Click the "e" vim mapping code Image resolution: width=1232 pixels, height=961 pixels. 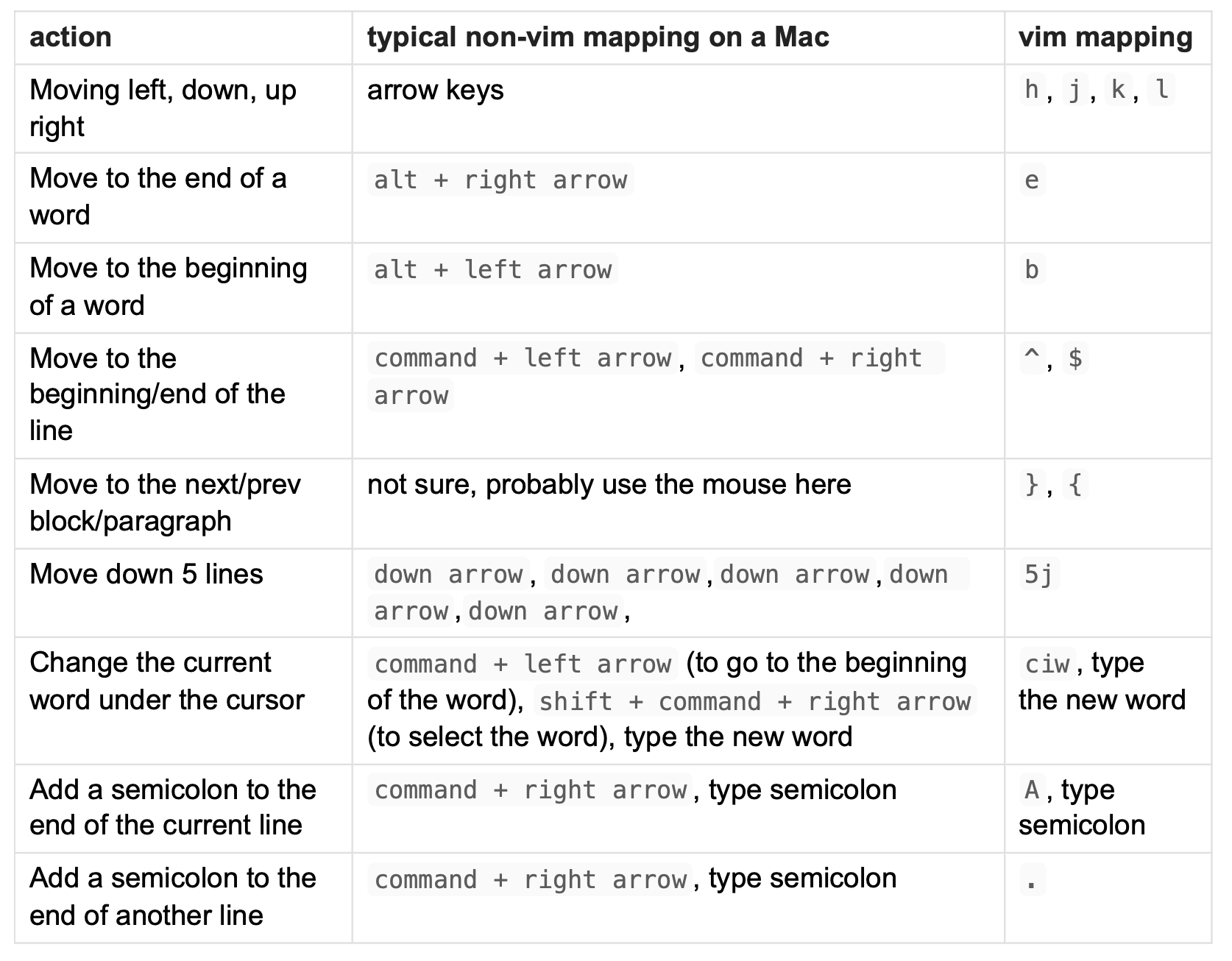pyautogui.click(x=1032, y=180)
